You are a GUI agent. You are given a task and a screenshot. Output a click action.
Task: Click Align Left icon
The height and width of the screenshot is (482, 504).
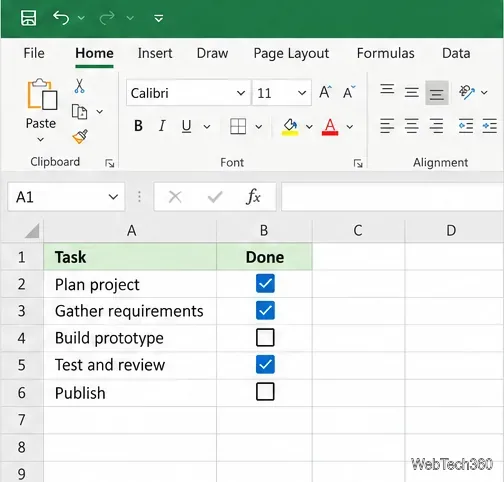[387, 126]
